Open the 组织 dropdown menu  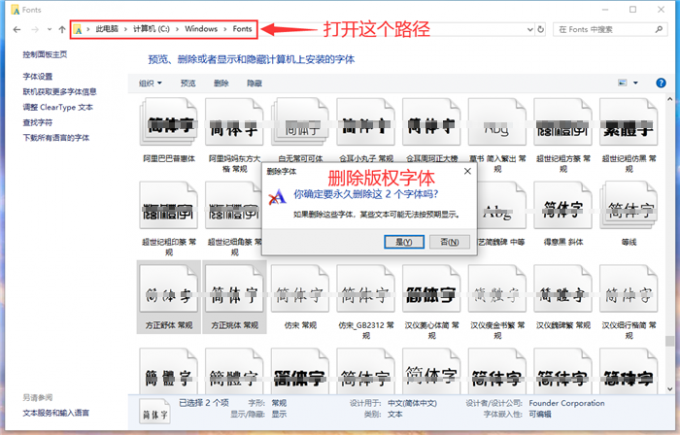tap(150, 83)
